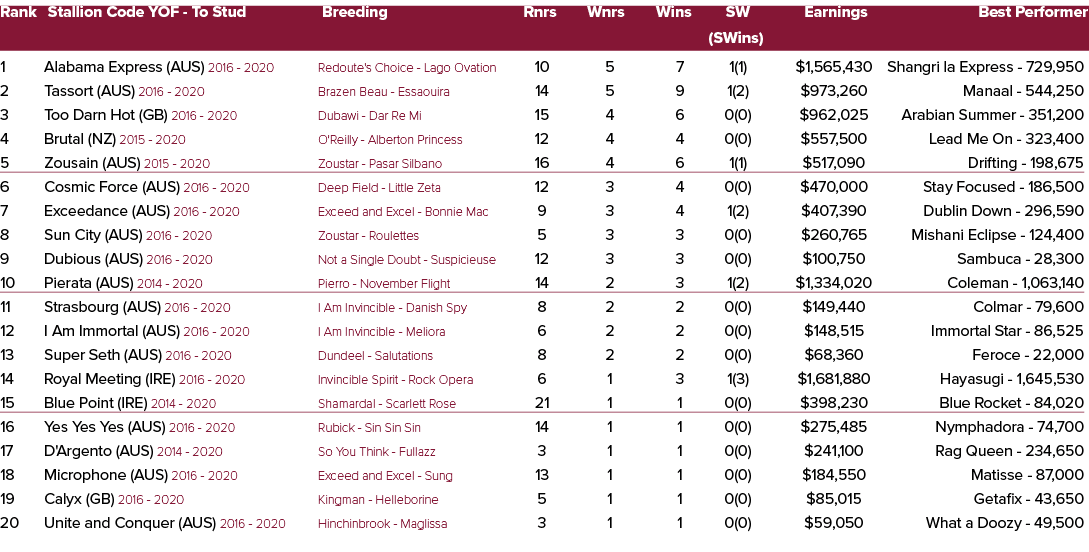Select stallion Blue Point (IRE)
1089x552 pixels.
click(x=96, y=403)
